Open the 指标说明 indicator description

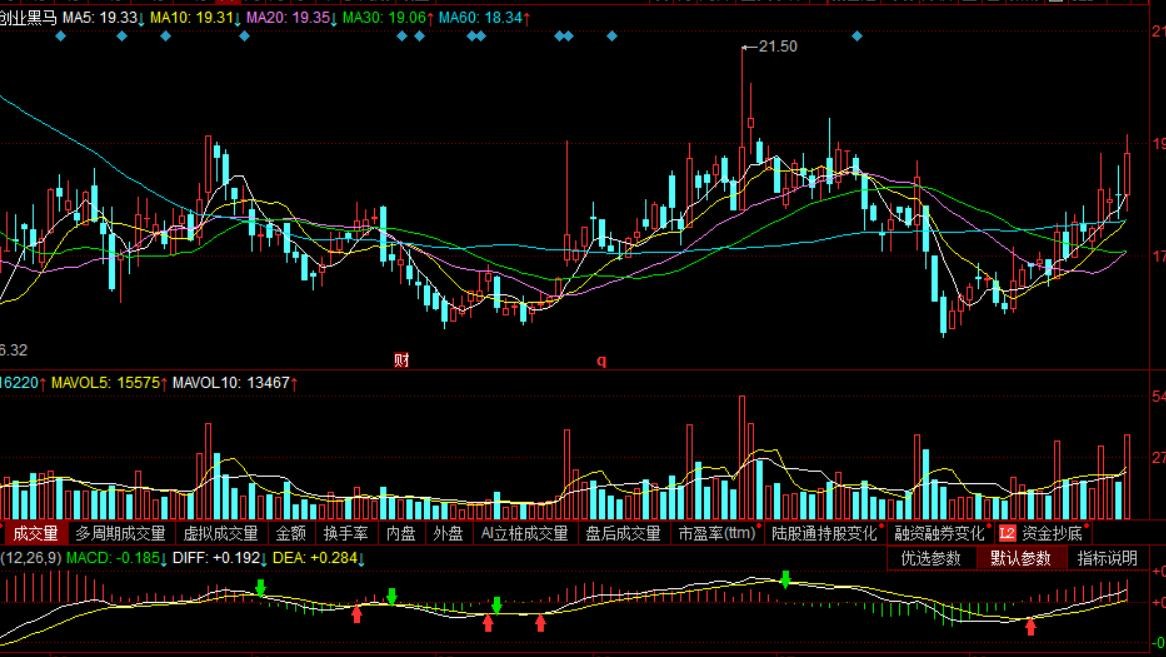click(1107, 558)
